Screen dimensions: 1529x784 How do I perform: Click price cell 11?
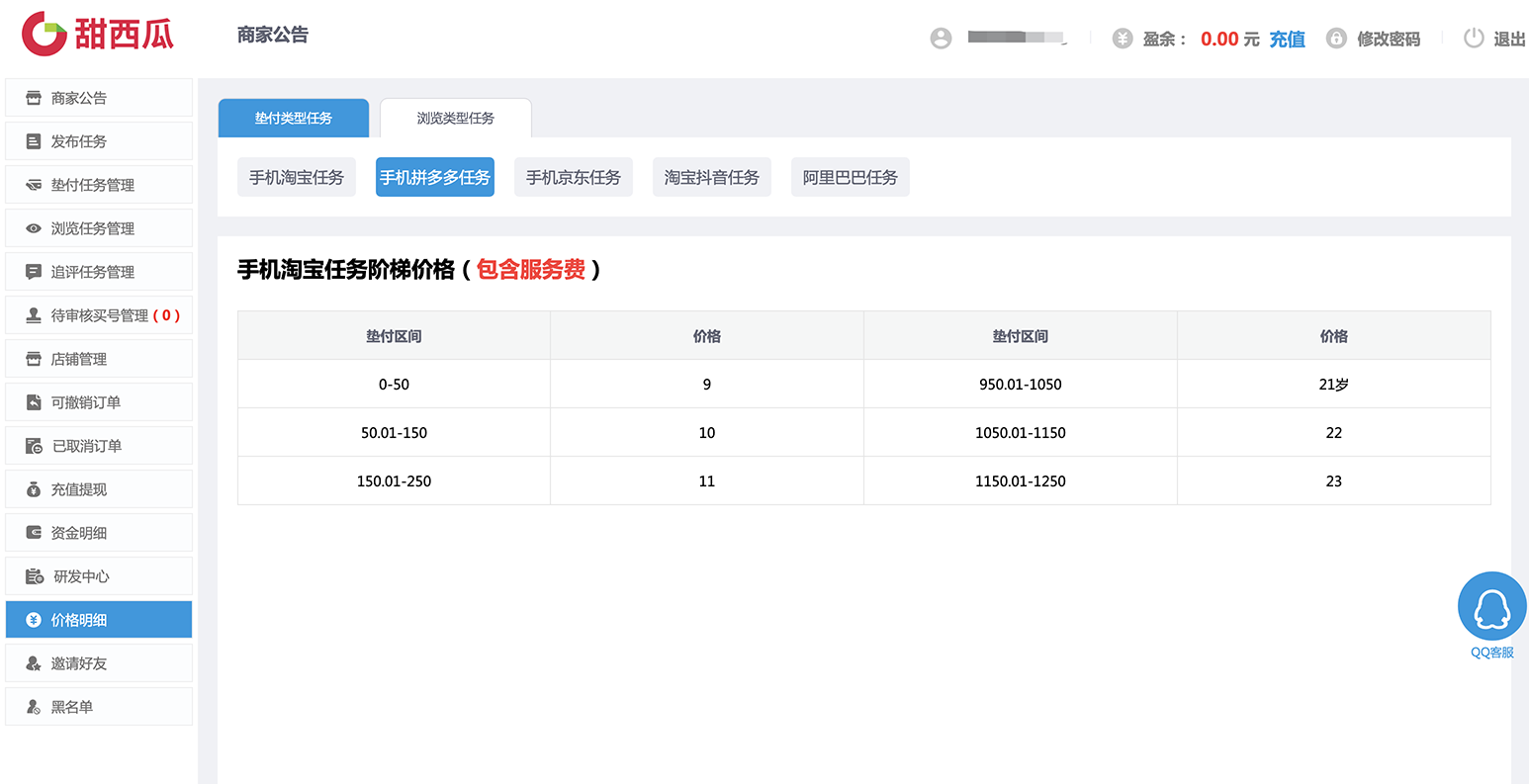click(x=707, y=480)
